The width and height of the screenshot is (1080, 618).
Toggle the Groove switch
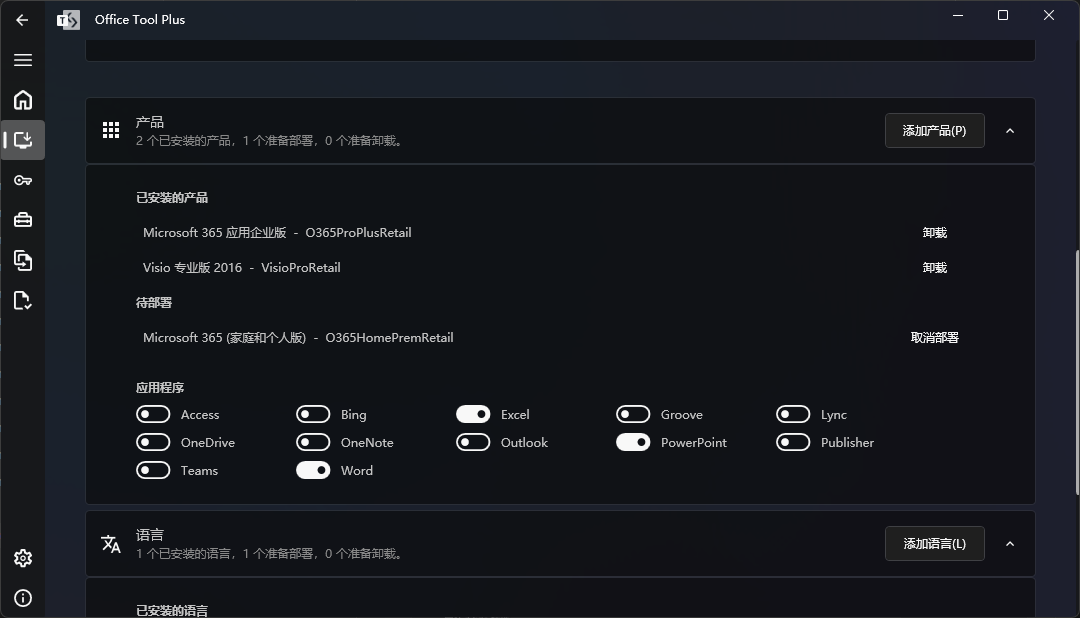tap(633, 414)
